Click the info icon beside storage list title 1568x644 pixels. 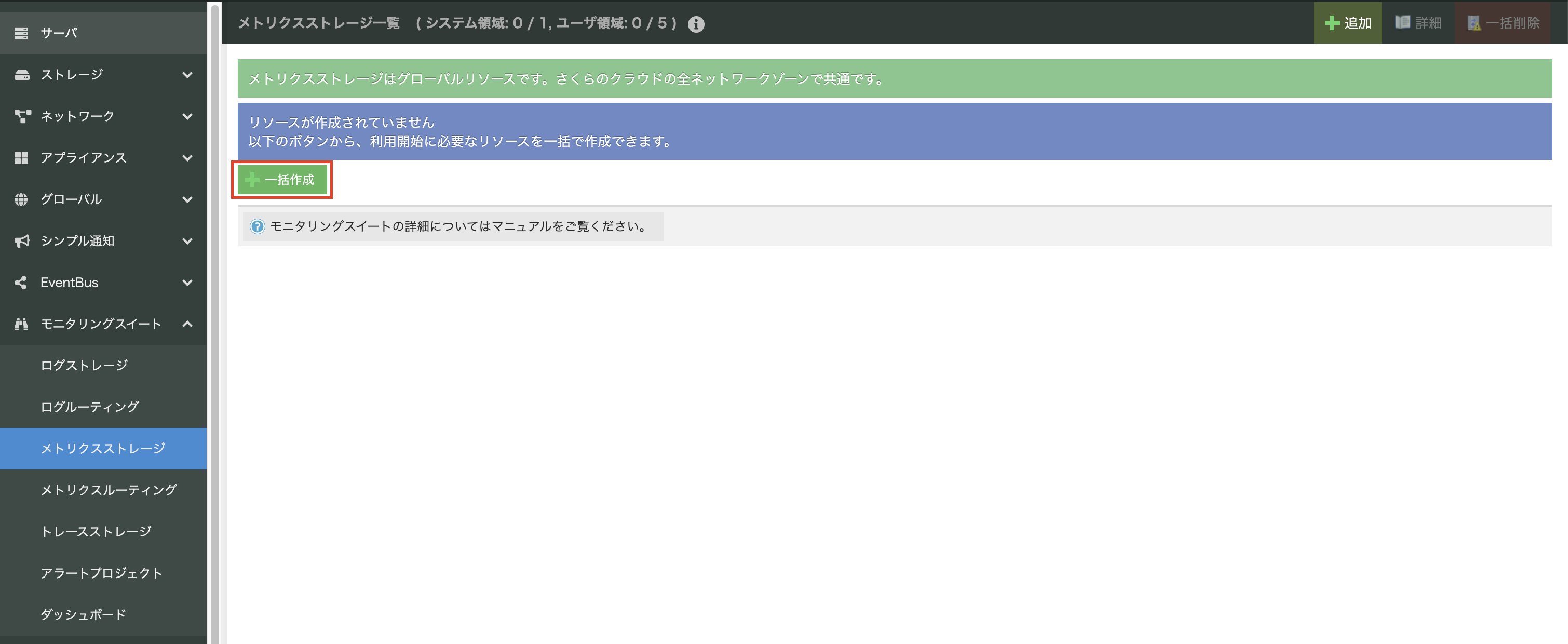696,24
